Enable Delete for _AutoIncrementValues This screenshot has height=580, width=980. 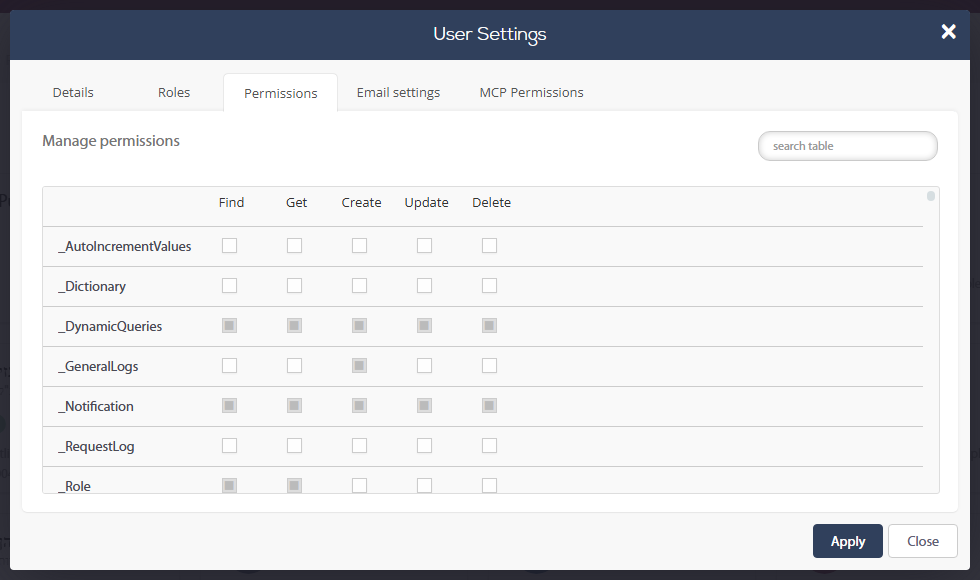(x=489, y=246)
